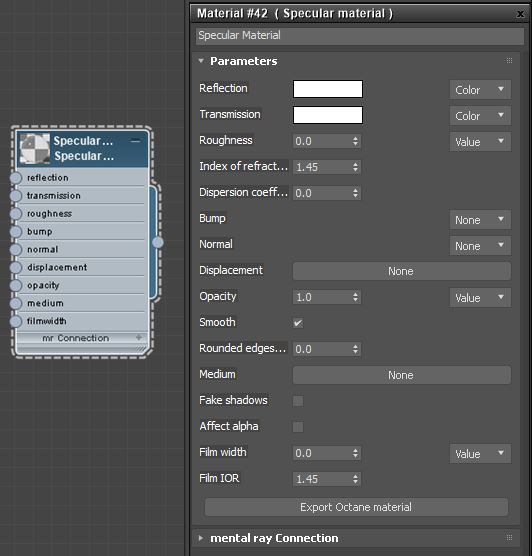Click the reflection input socket on node

(16, 178)
